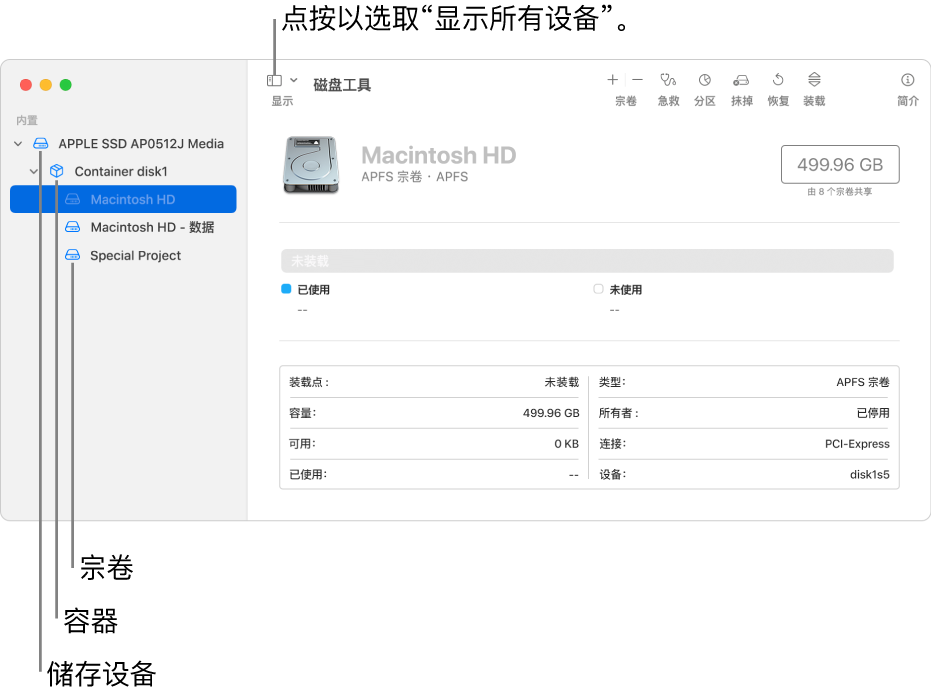Click the 装载 mount icon
Image resolution: width=931 pixels, height=692 pixels.
pyautogui.click(x=814, y=80)
